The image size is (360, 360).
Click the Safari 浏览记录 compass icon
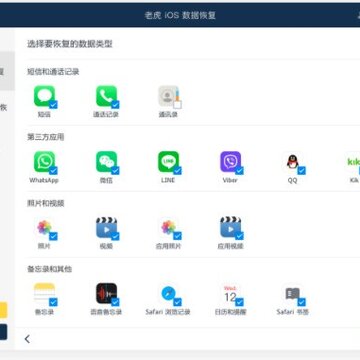pyautogui.click(x=168, y=293)
